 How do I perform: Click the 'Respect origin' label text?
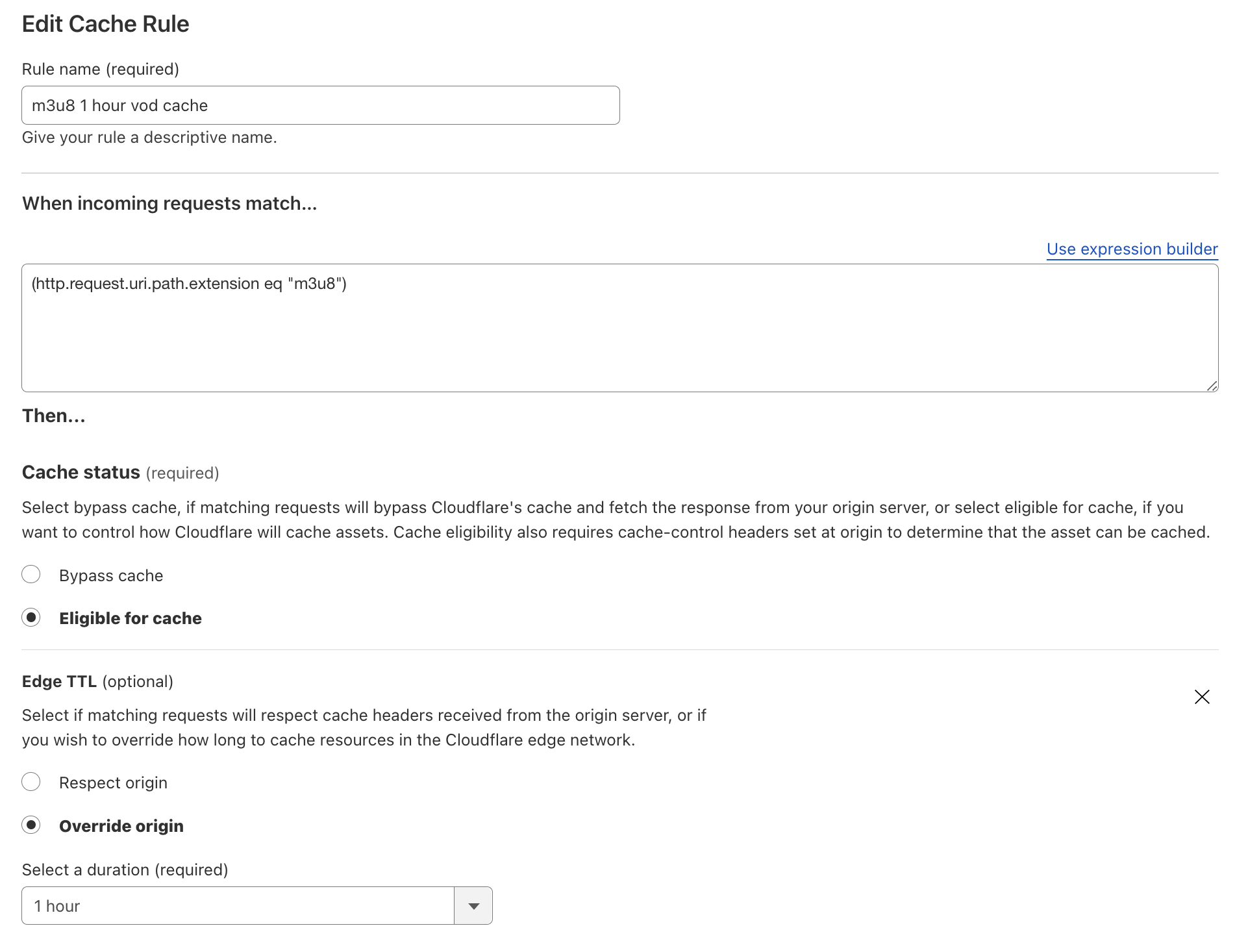[x=113, y=783]
